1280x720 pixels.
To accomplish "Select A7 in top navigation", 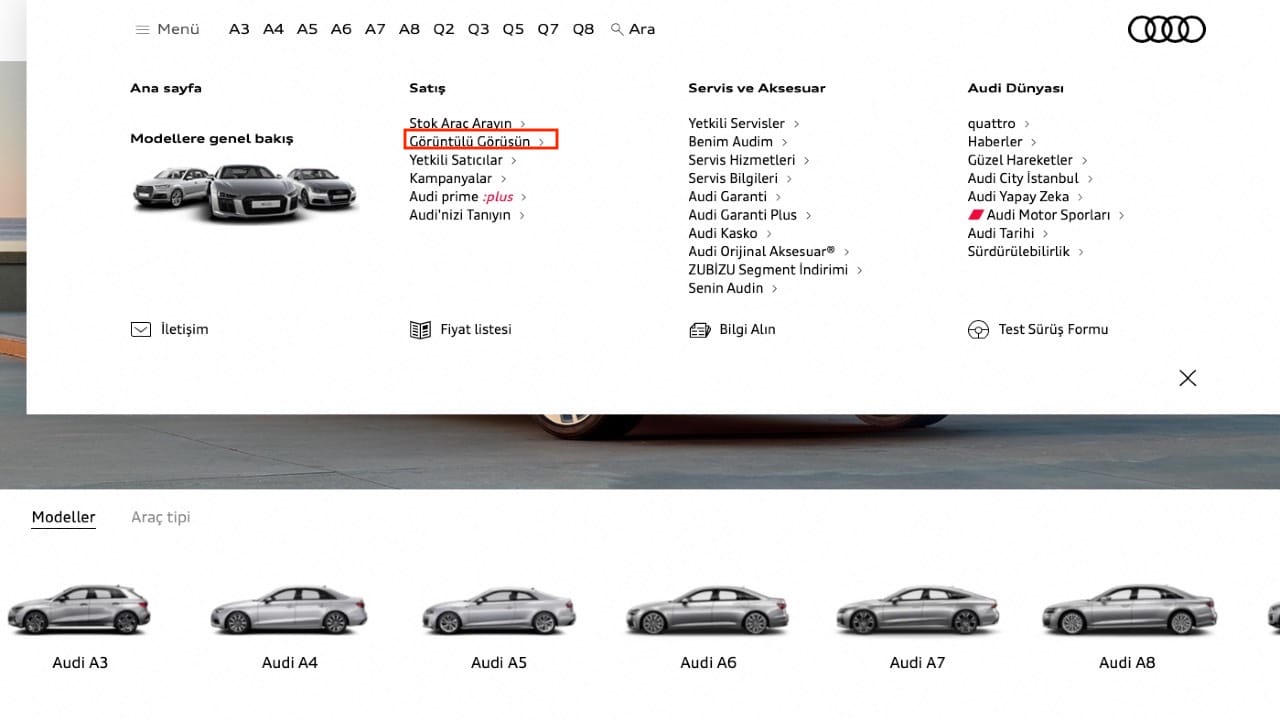I will 375,29.
